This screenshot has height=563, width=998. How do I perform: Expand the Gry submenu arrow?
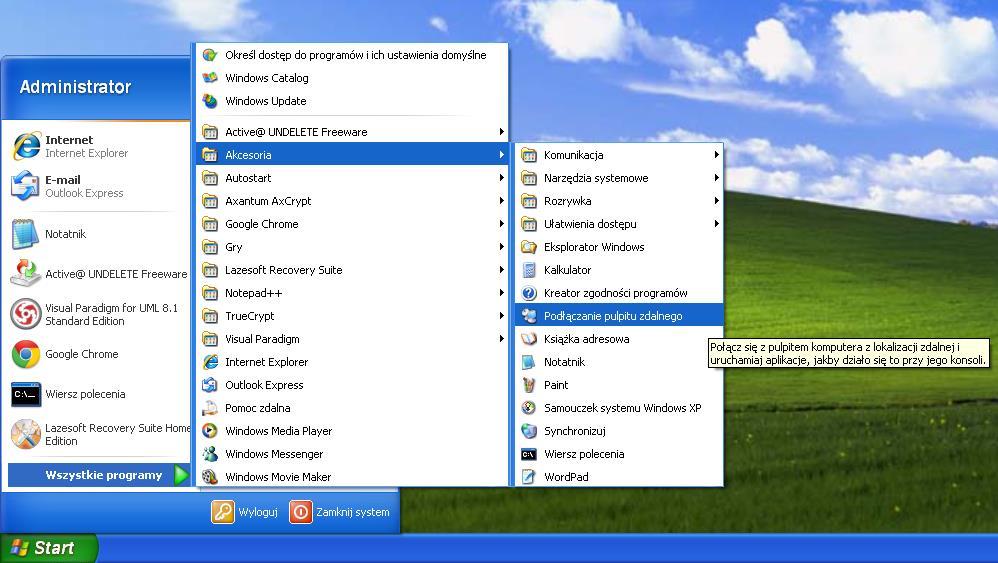[x=502, y=247]
